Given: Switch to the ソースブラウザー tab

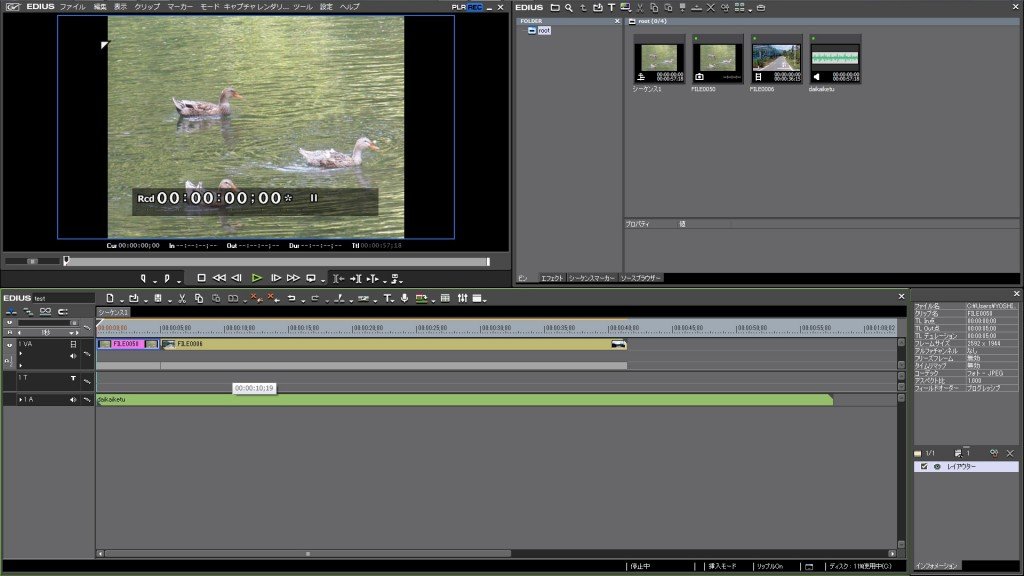Looking at the screenshot, I should [x=641, y=278].
